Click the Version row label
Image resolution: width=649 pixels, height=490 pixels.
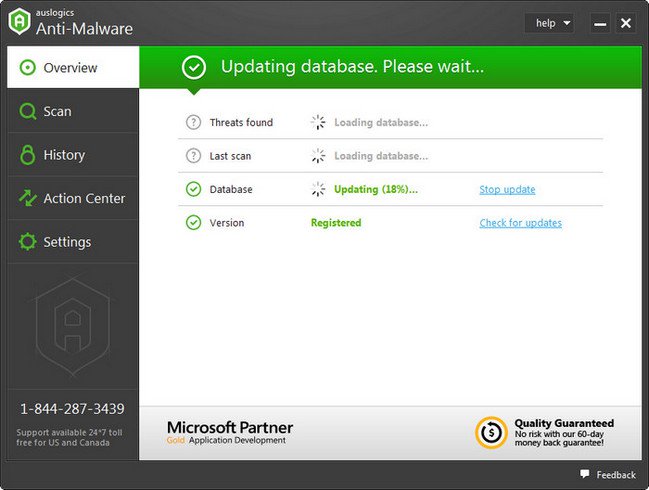tap(227, 223)
